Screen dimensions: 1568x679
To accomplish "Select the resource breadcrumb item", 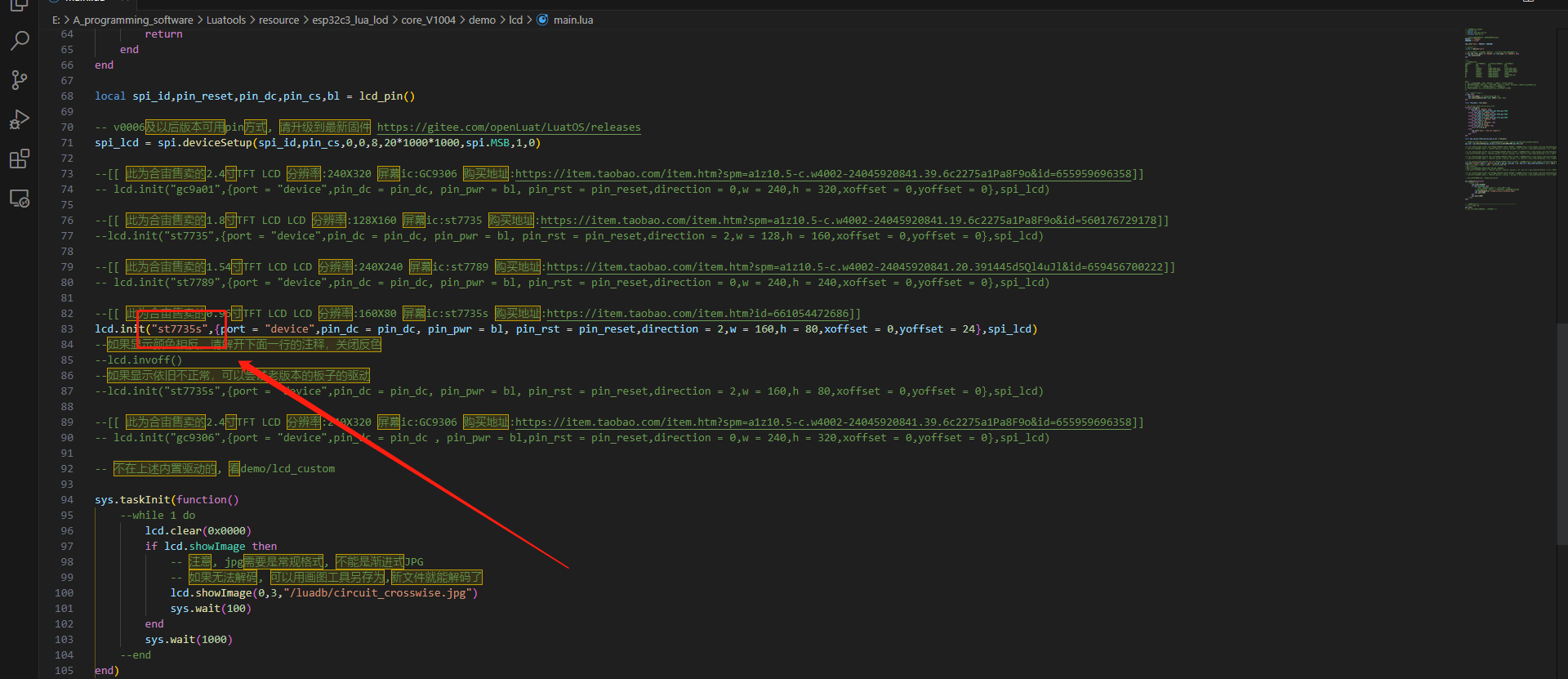I will point(278,20).
